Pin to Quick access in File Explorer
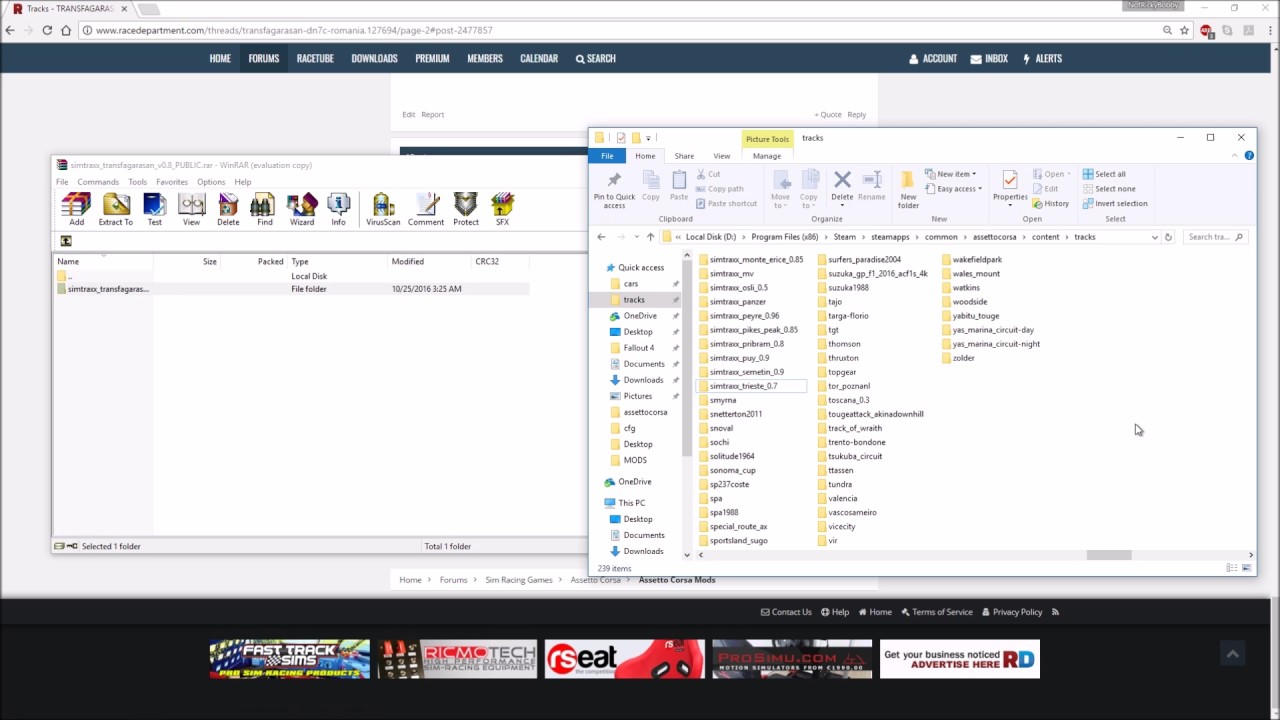The height and width of the screenshot is (720, 1280). 614,188
